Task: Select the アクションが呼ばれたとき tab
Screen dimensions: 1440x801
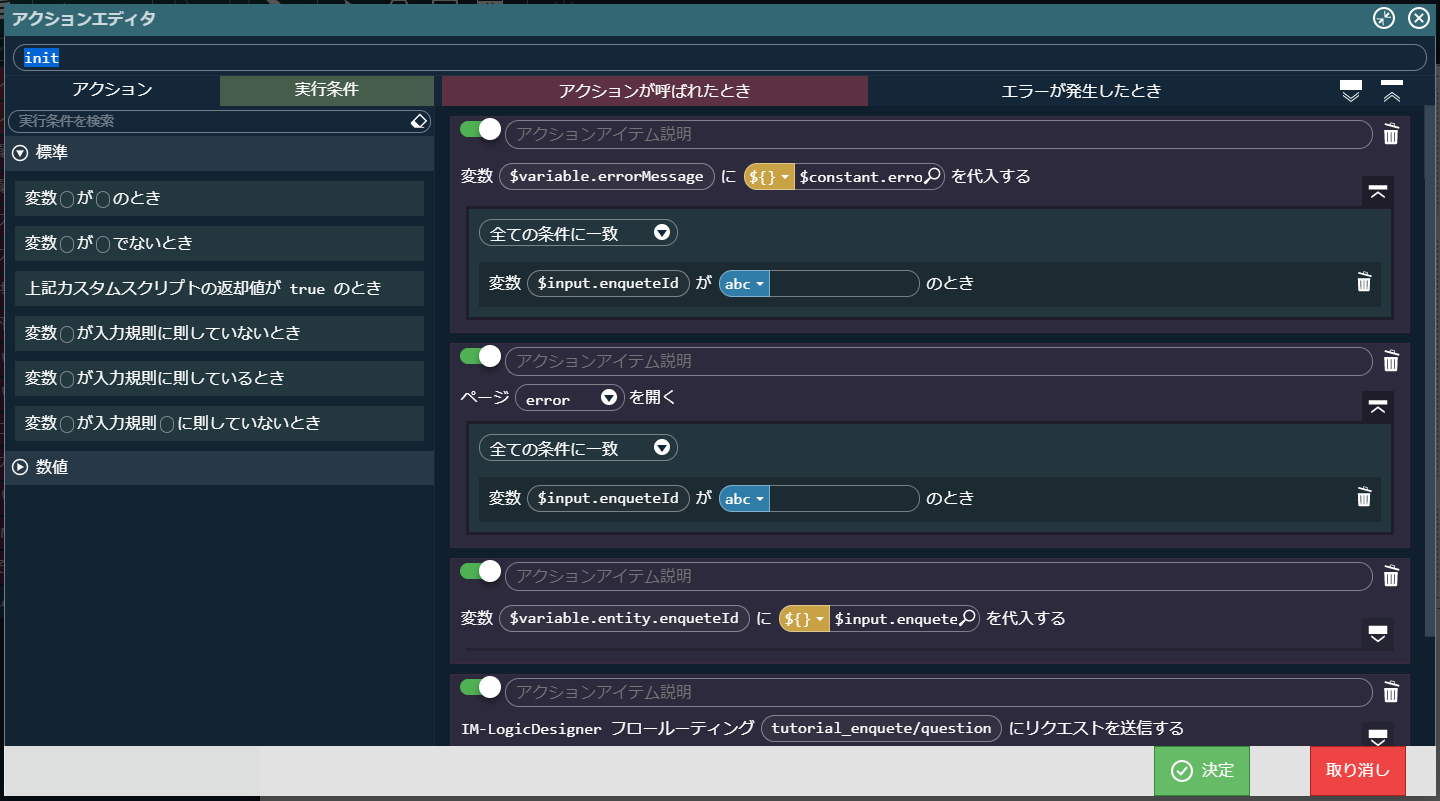Action: coord(655,91)
